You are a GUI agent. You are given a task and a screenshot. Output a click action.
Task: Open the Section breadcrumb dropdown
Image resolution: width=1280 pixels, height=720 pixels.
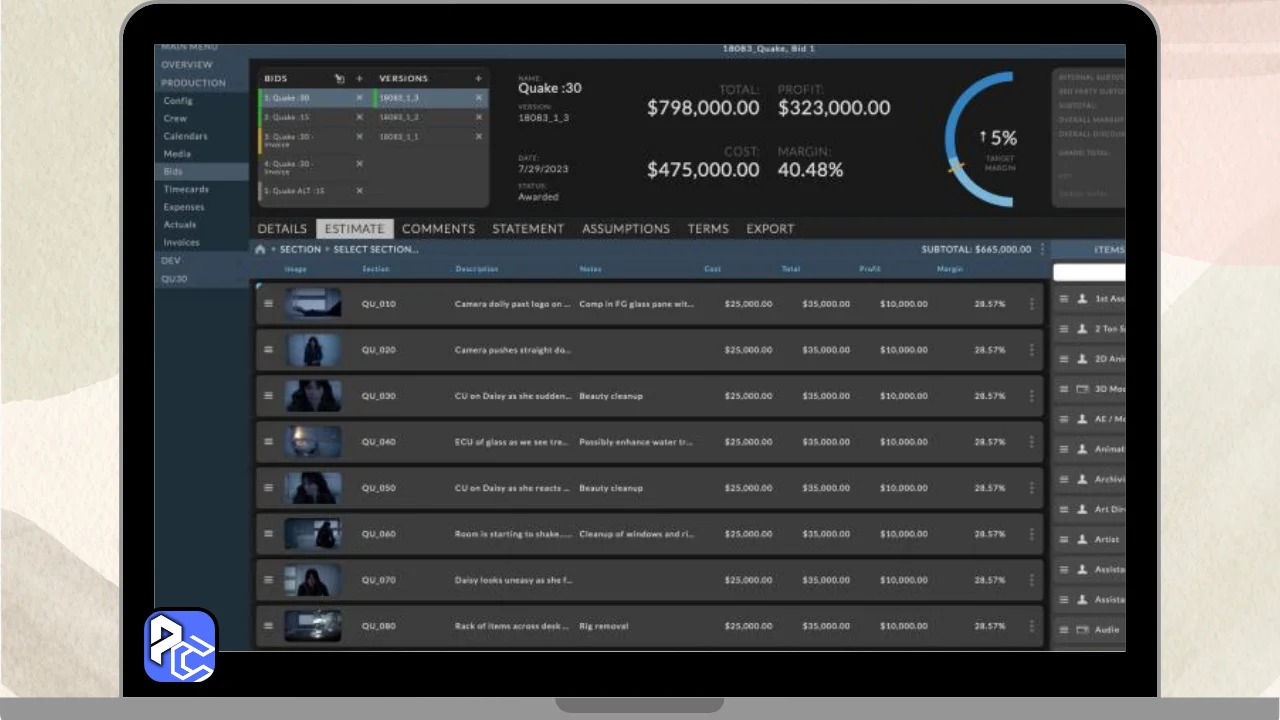(300, 249)
